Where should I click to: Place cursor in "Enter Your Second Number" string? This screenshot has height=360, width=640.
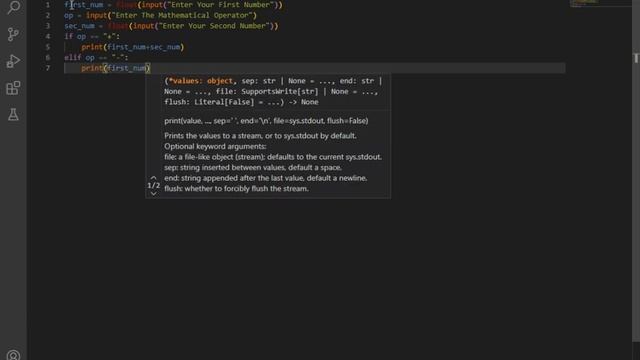[x=214, y=26]
